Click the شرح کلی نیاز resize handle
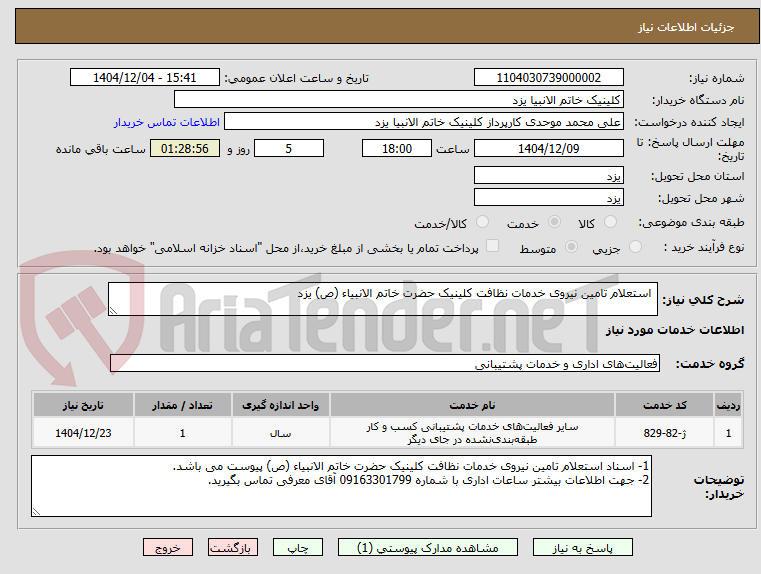The width and height of the screenshot is (761, 574). (113, 311)
